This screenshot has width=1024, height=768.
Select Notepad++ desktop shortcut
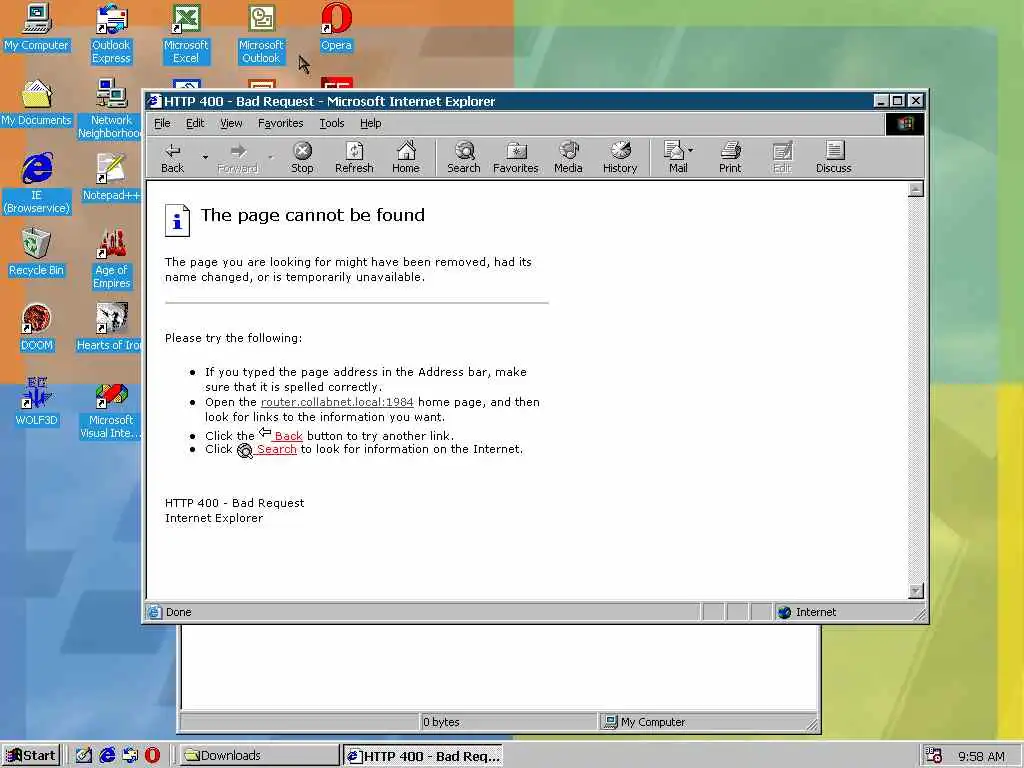111,178
